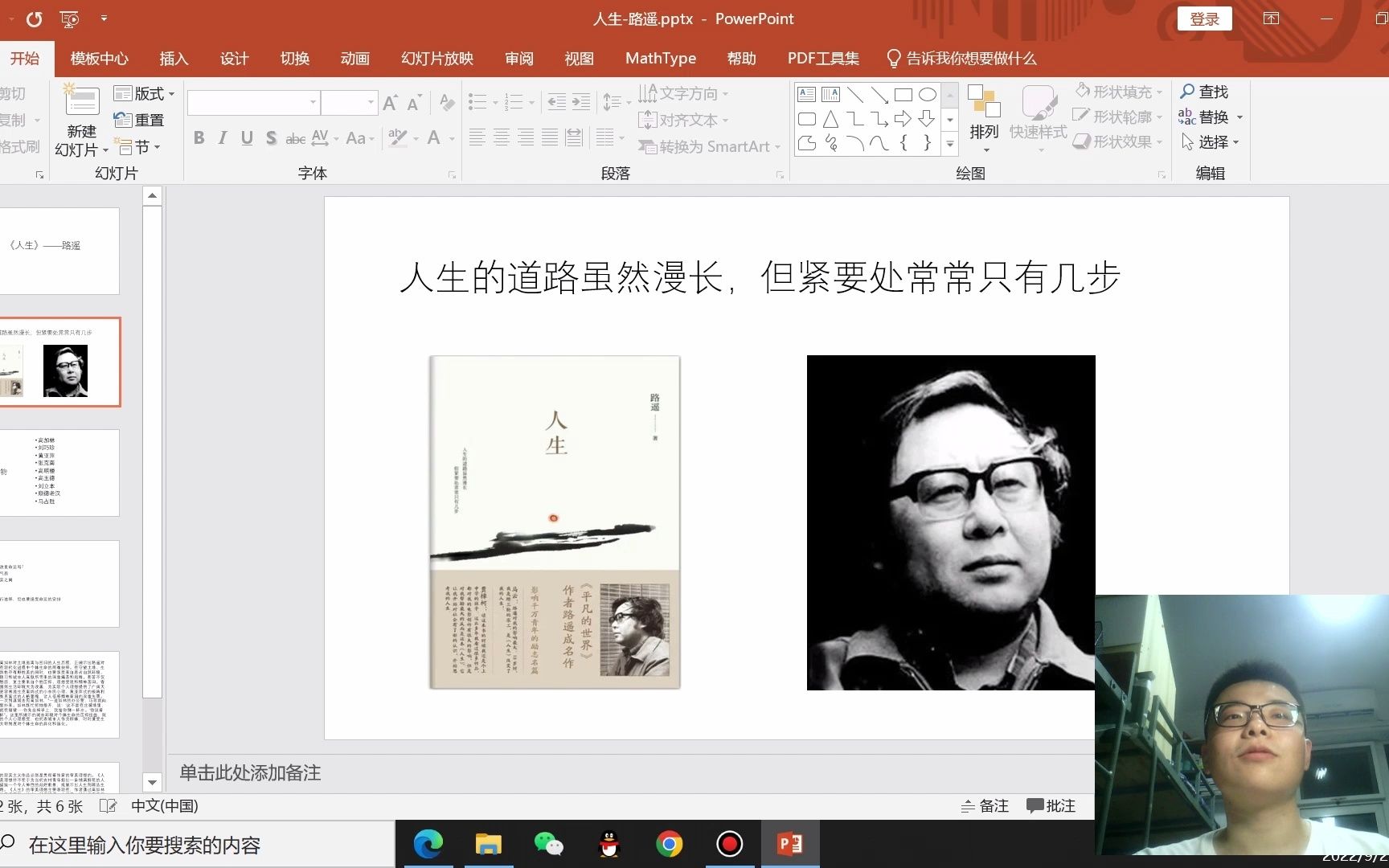Screen dimensions: 1389x868
Task: Switch to Design (设计) tab
Action: 234,59
